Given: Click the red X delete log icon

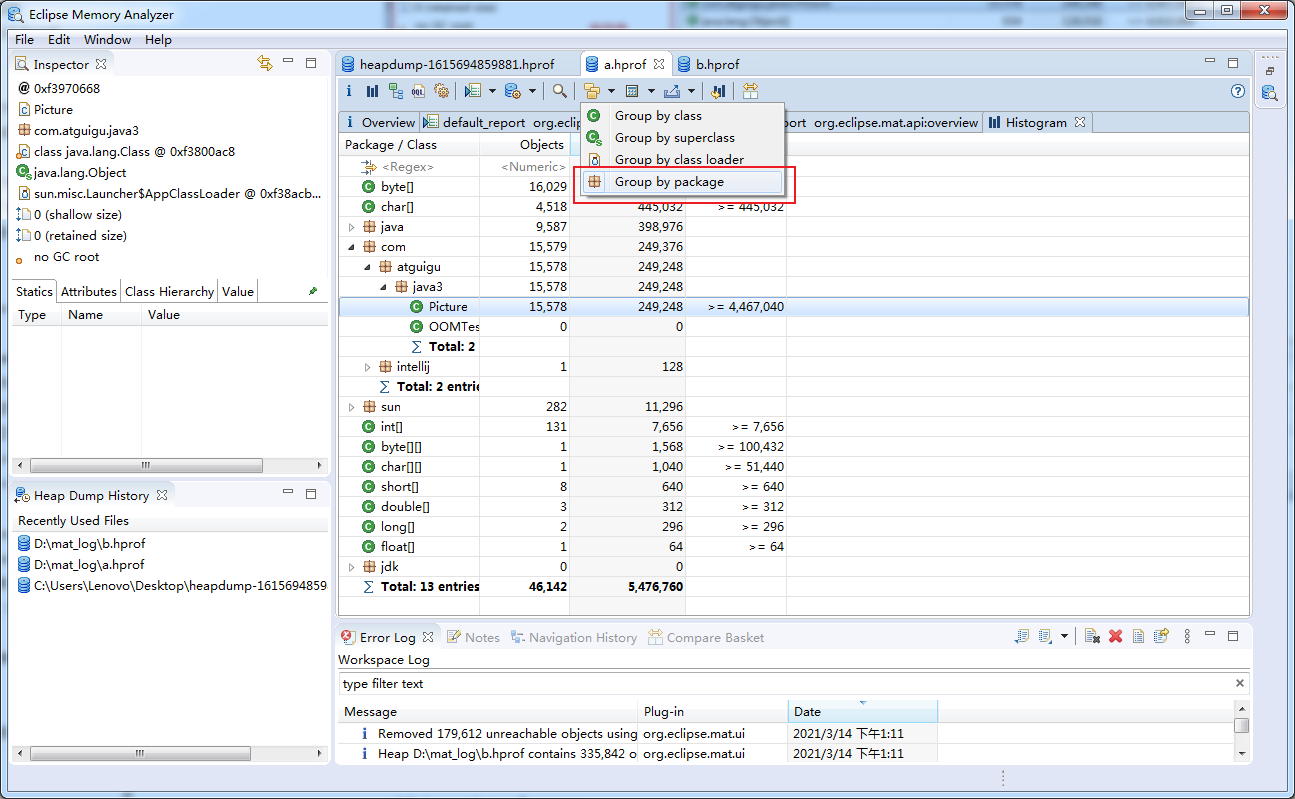Looking at the screenshot, I should [x=1116, y=636].
